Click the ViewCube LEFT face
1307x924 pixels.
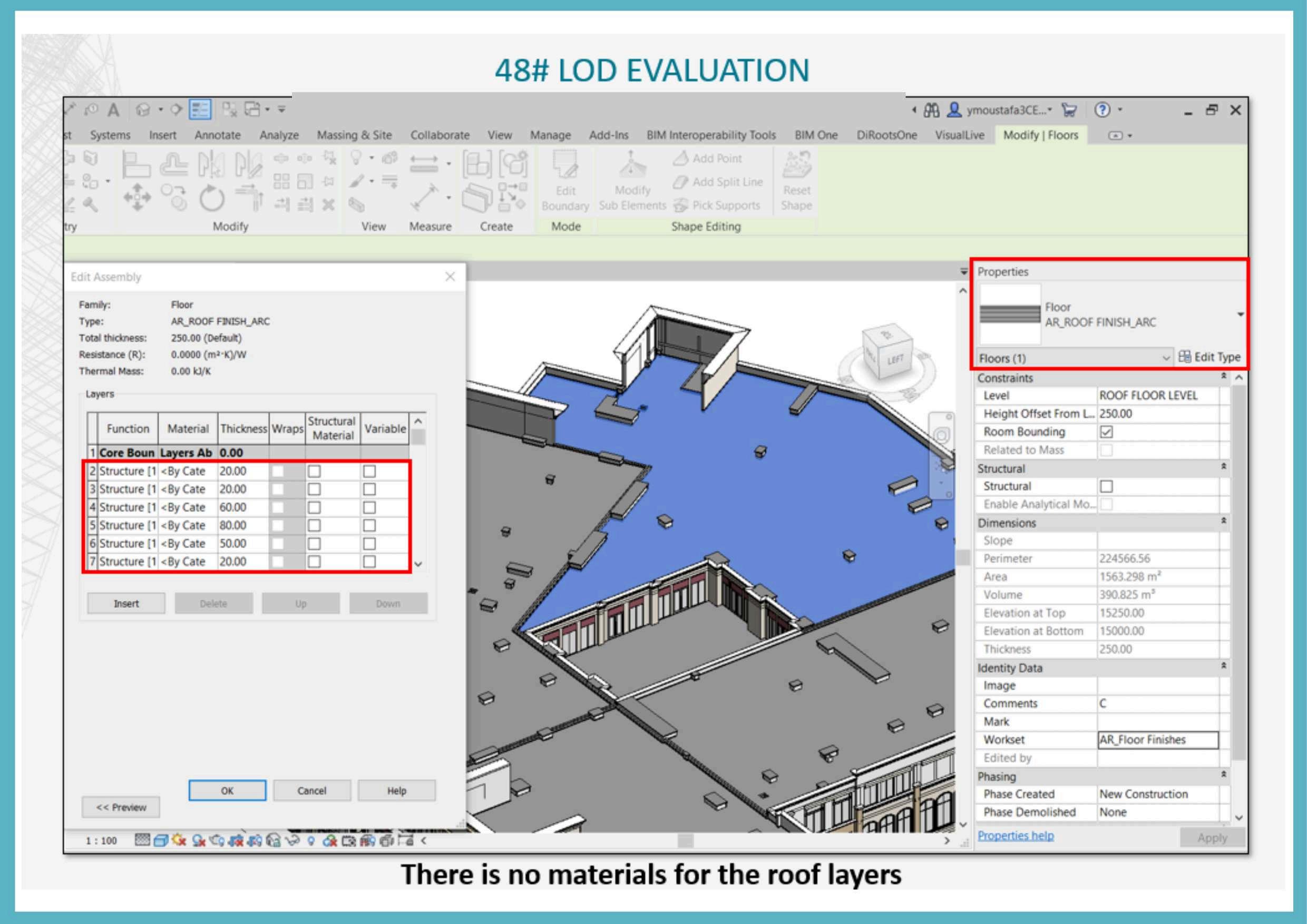894,360
